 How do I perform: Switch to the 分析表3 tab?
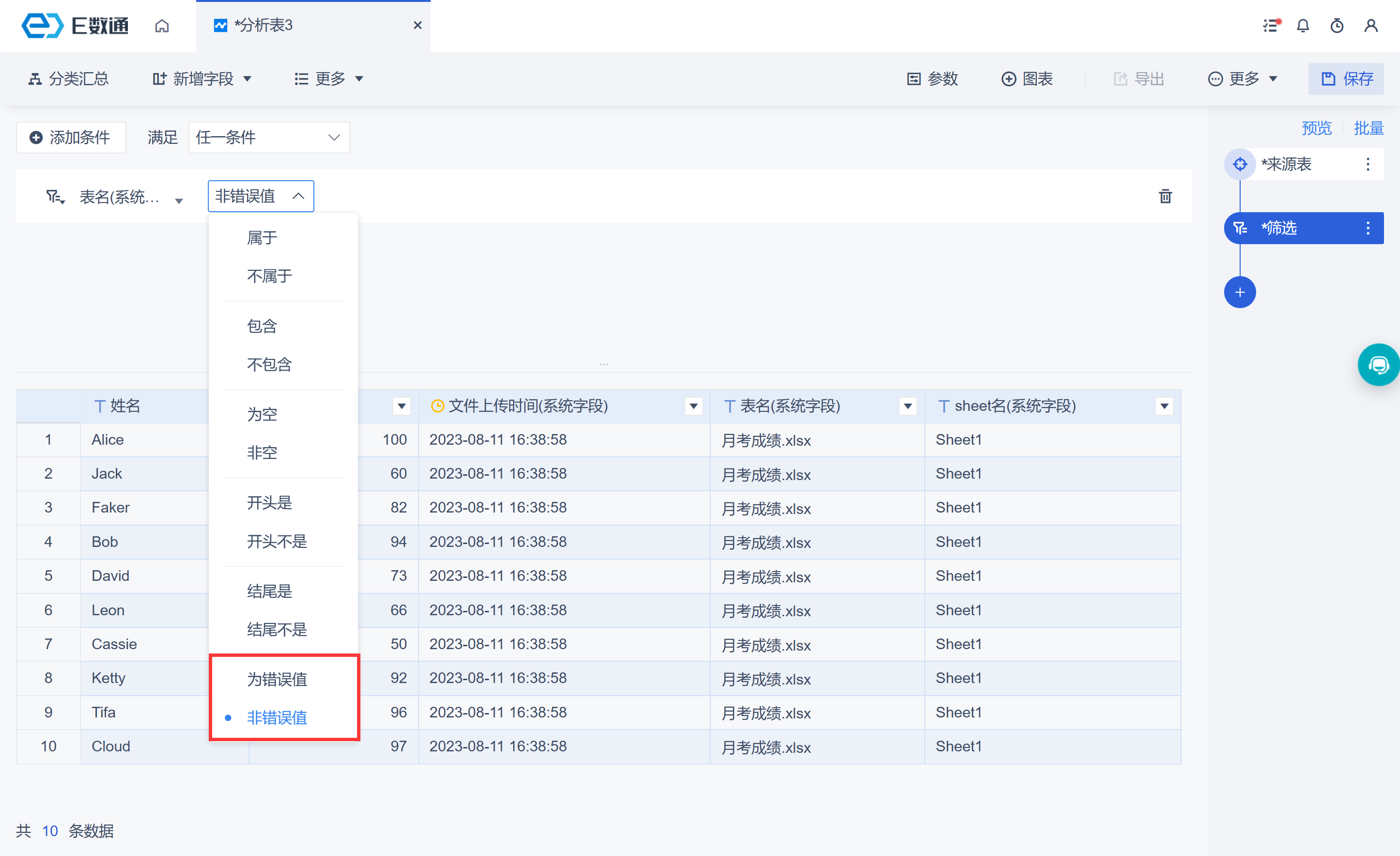point(264,26)
